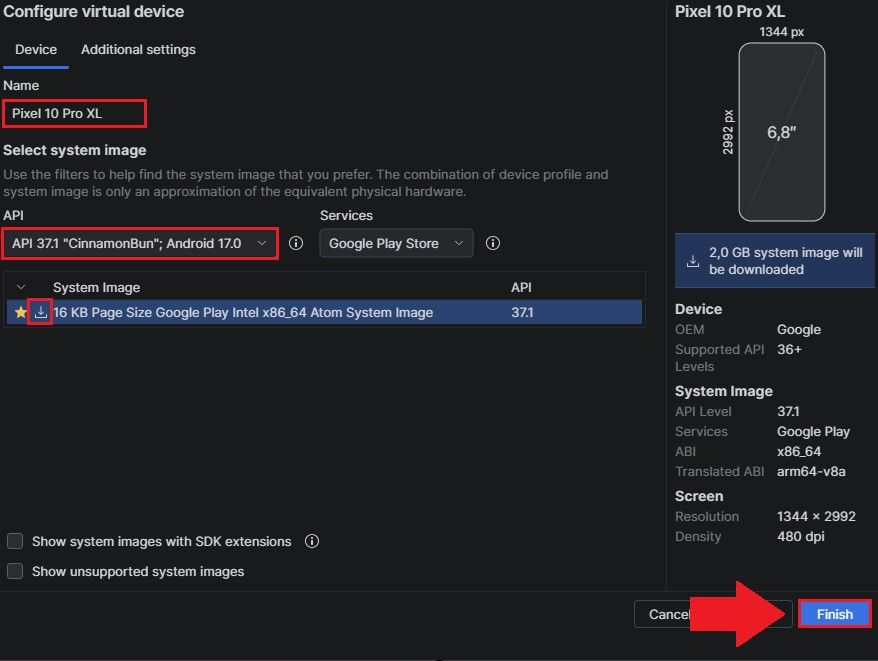The width and height of the screenshot is (878, 661).
Task: Open the Google Play Store services dropdown
Action: 396,244
